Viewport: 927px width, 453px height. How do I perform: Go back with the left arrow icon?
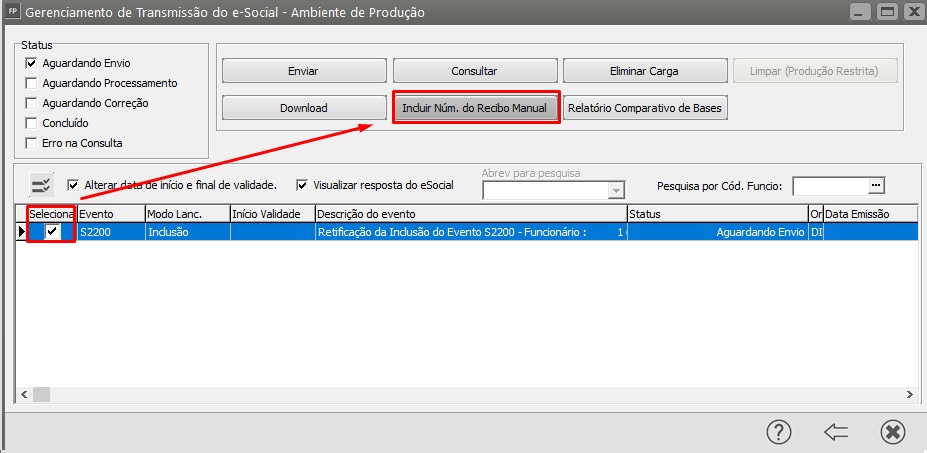coord(835,432)
